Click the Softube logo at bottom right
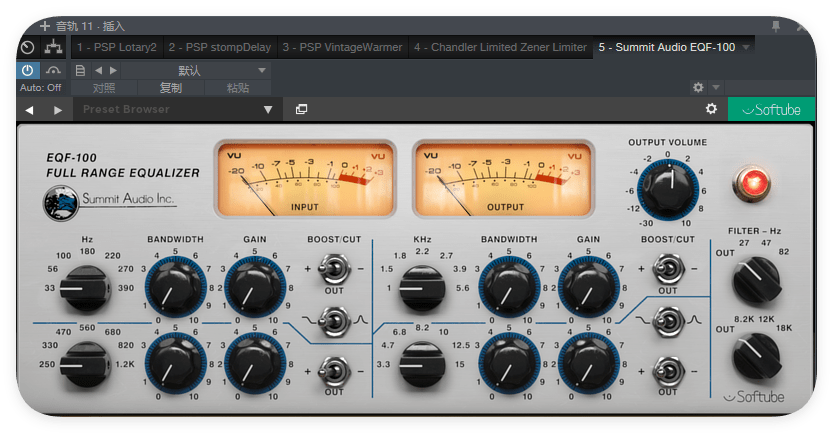The width and height of the screenshot is (833, 433). [x=754, y=397]
